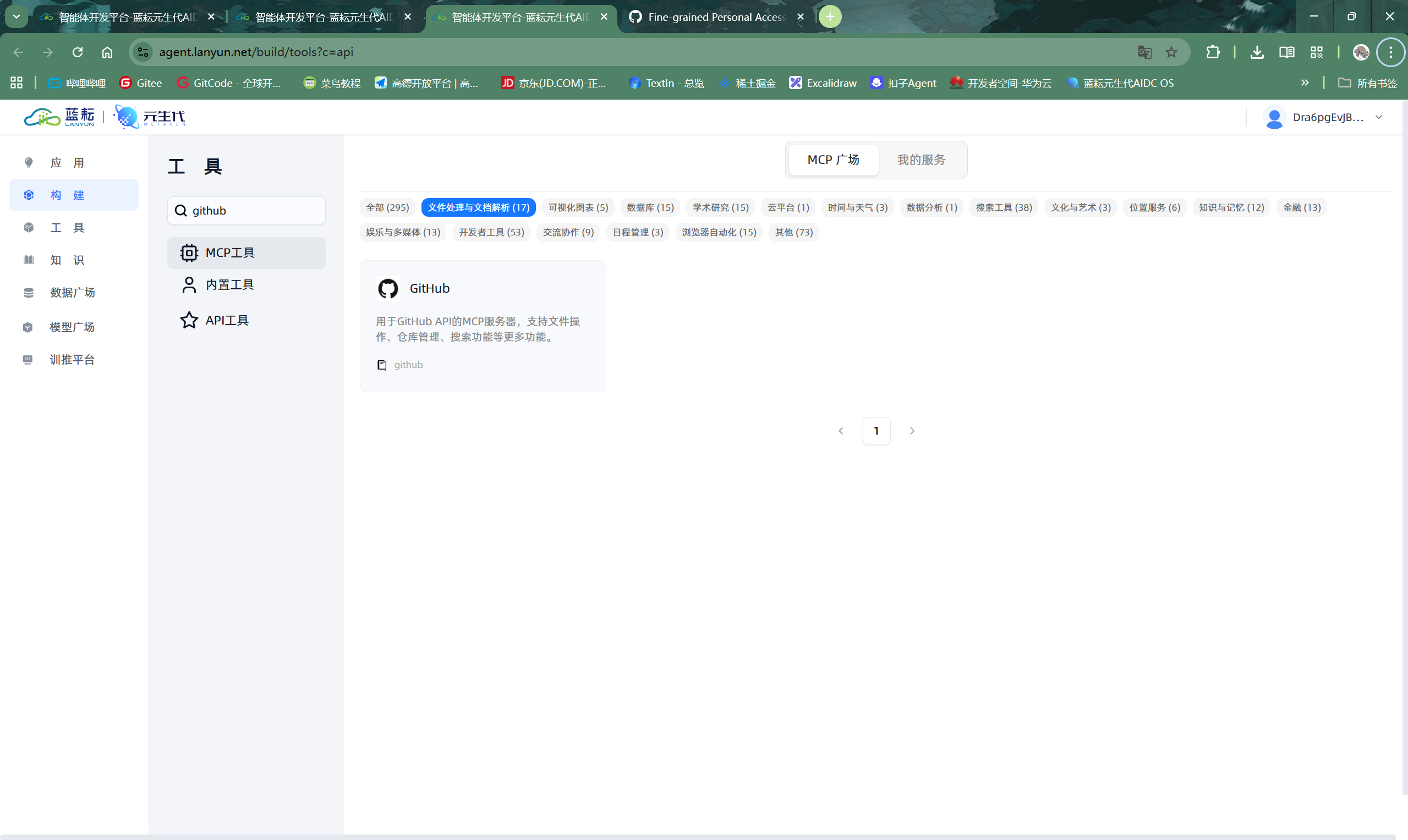Select 开发者工具 (53) category filter
The height and width of the screenshot is (840, 1408).
tap(491, 232)
